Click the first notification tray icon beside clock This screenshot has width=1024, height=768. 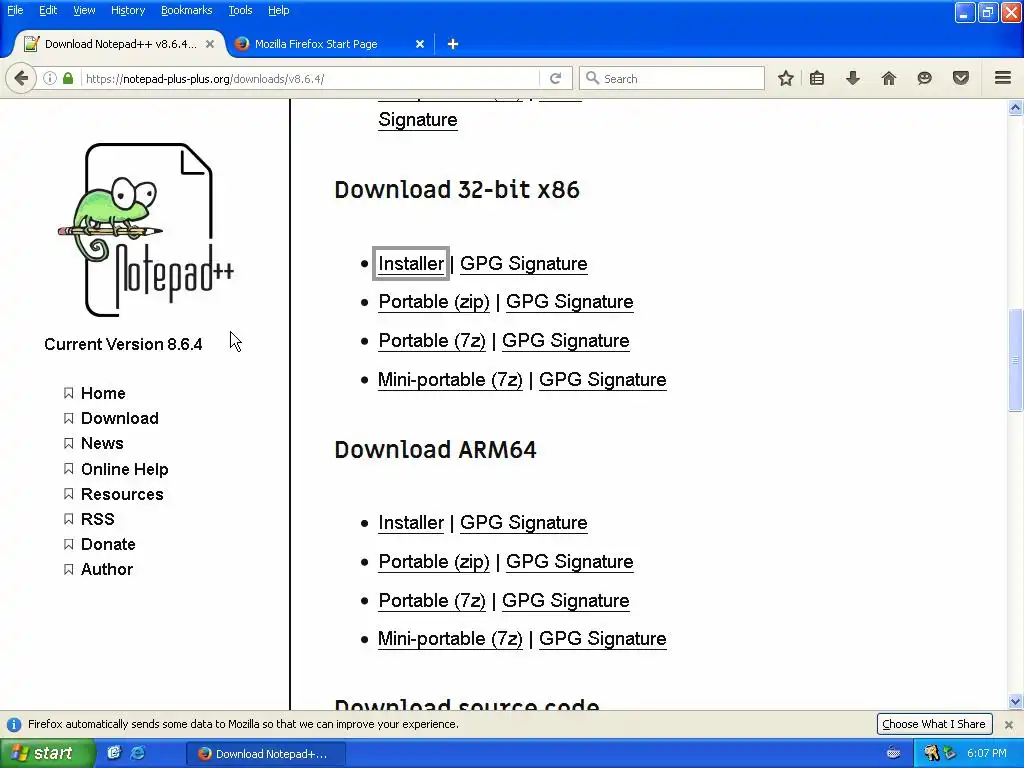(931, 753)
